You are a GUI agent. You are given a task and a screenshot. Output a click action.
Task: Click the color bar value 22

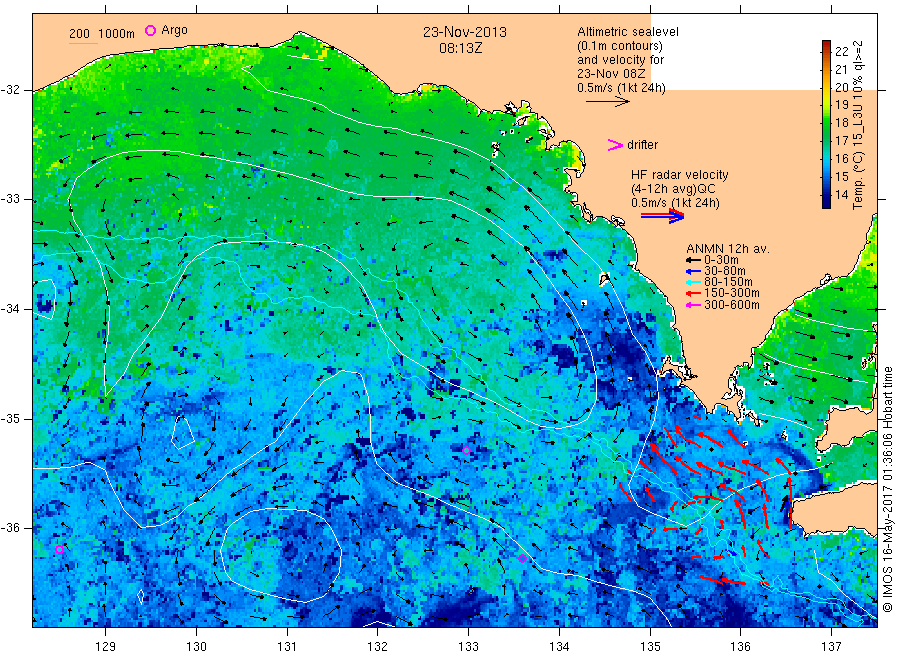click(841, 51)
